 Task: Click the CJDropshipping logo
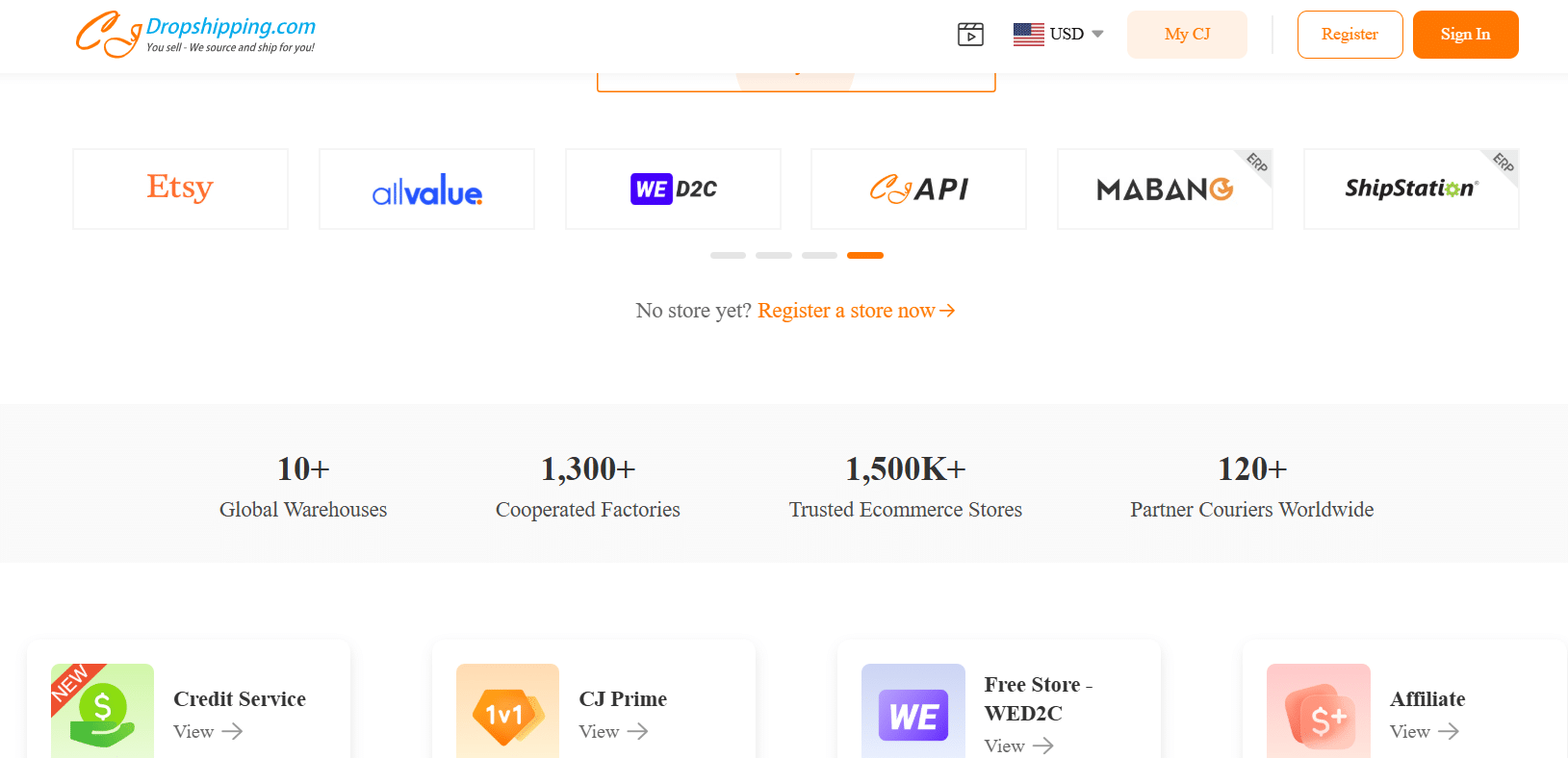[x=195, y=34]
